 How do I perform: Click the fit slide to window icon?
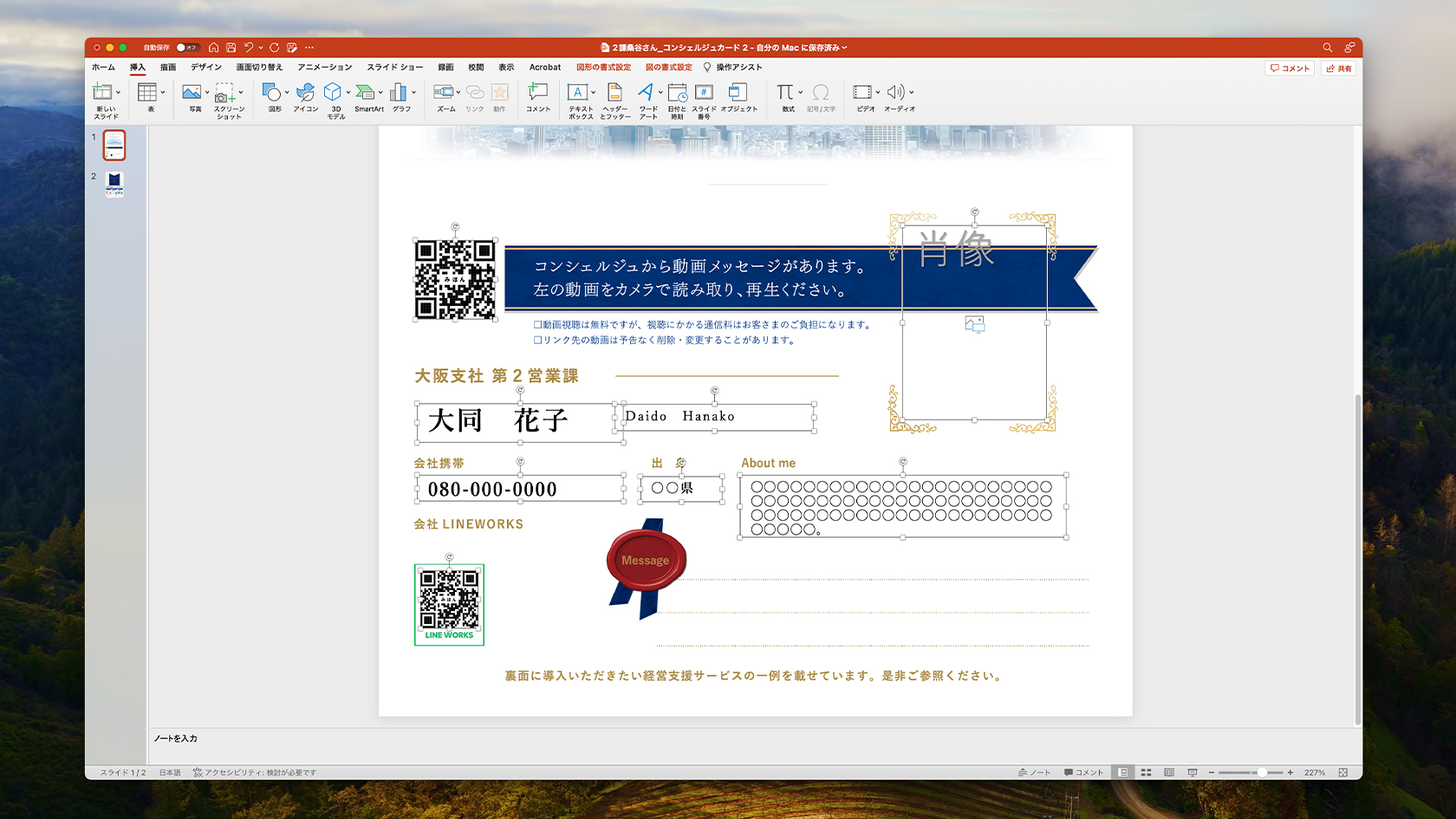(x=1343, y=772)
